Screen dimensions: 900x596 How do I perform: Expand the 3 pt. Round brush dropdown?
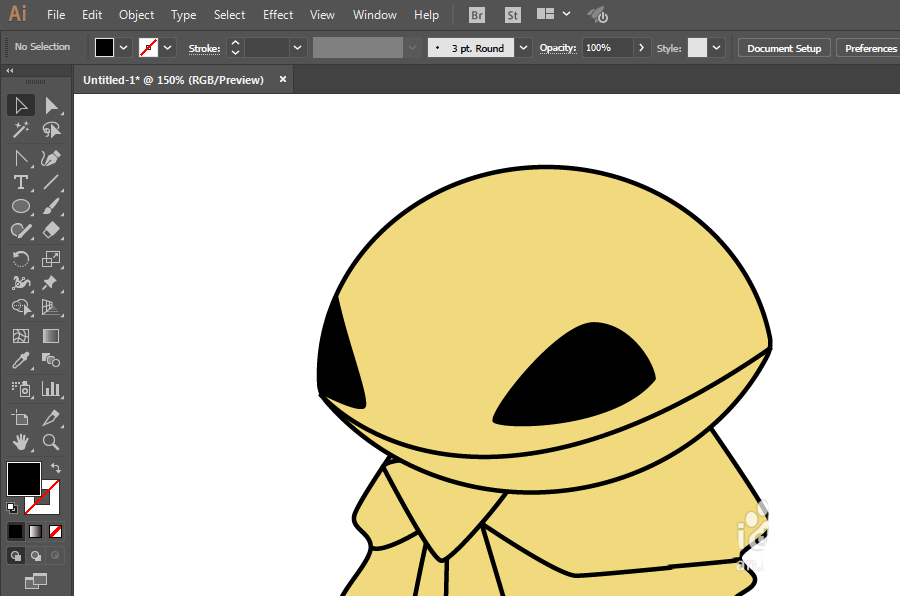coord(524,48)
